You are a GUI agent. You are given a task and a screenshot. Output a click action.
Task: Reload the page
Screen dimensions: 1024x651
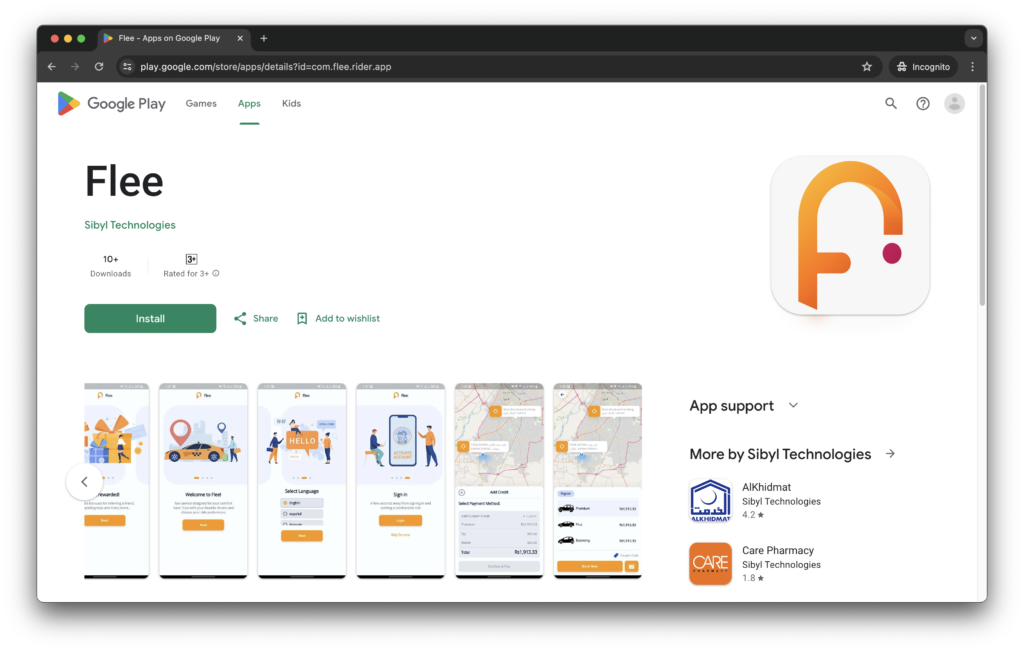[99, 67]
